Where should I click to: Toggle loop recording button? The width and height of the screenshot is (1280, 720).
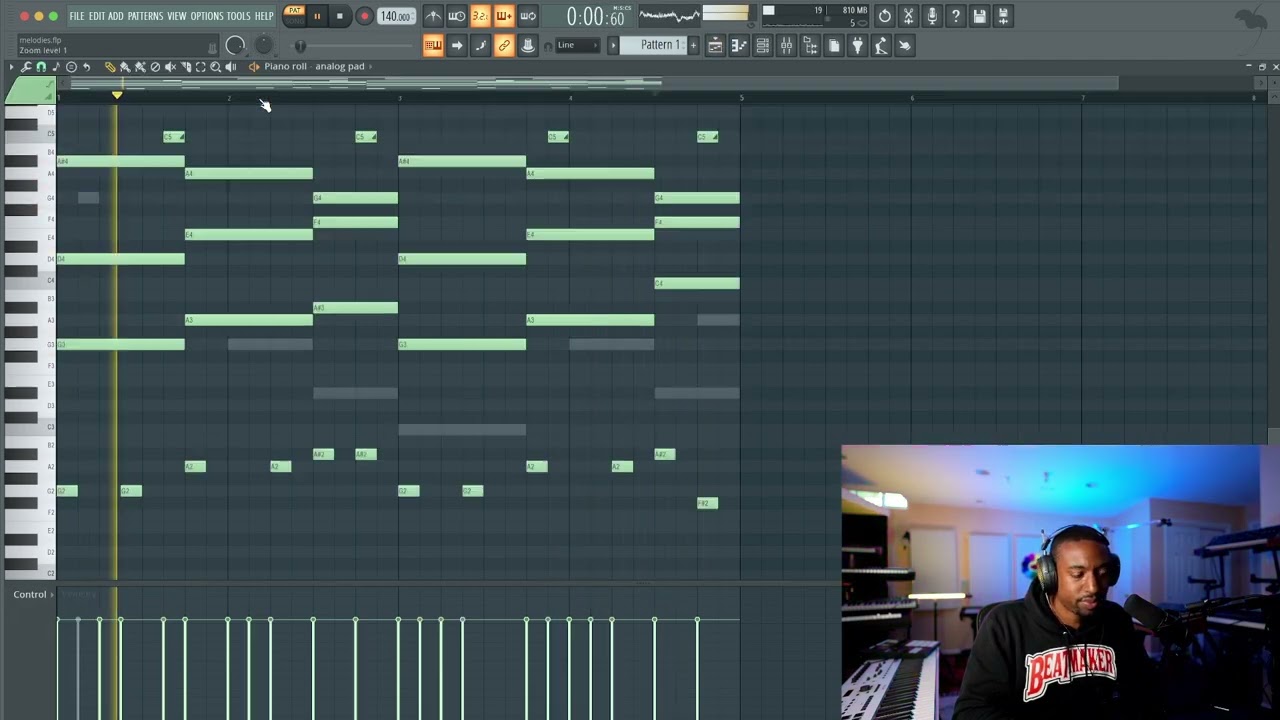tap(528, 16)
